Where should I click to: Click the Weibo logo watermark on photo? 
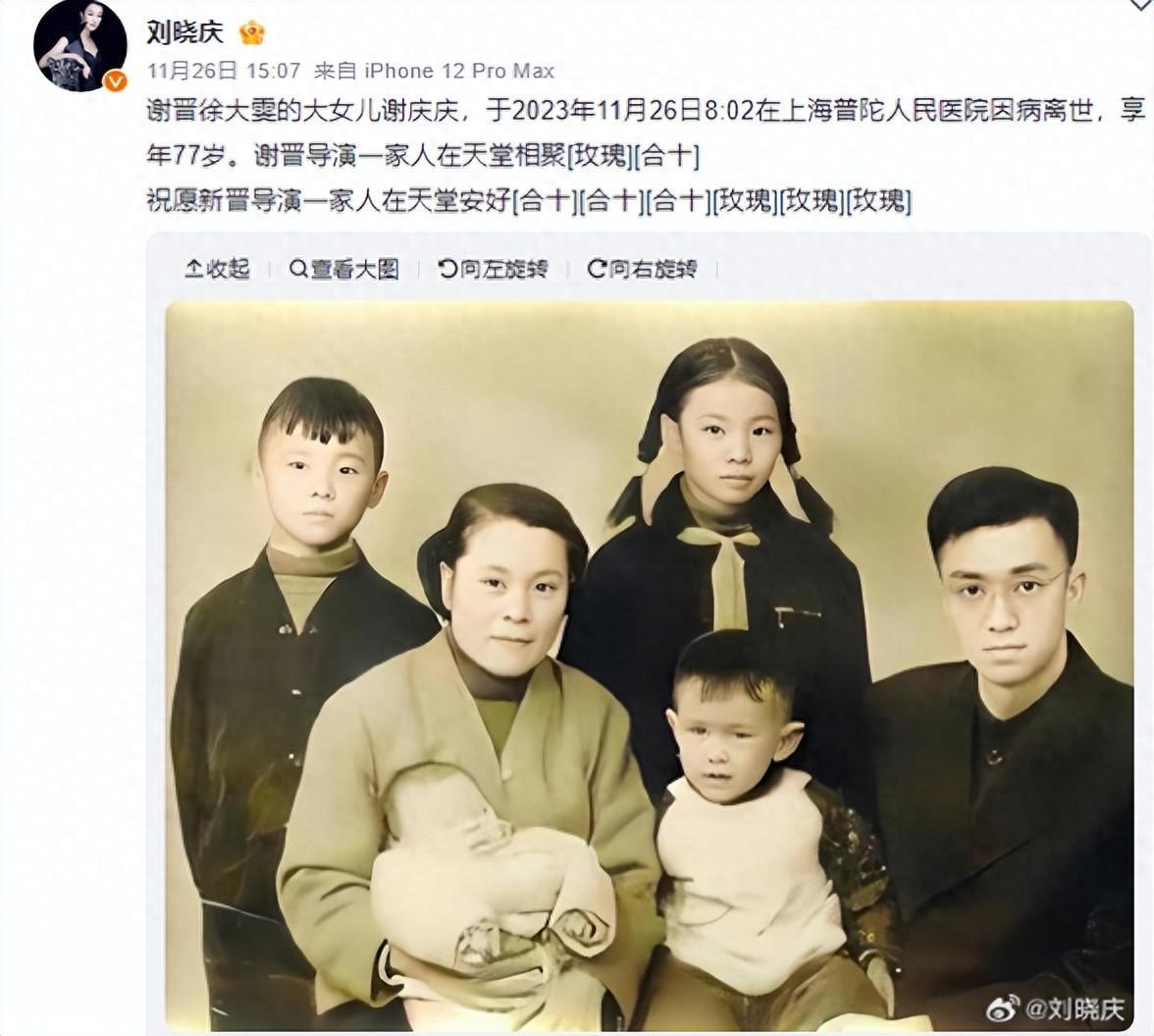pyautogui.click(x=1003, y=1009)
